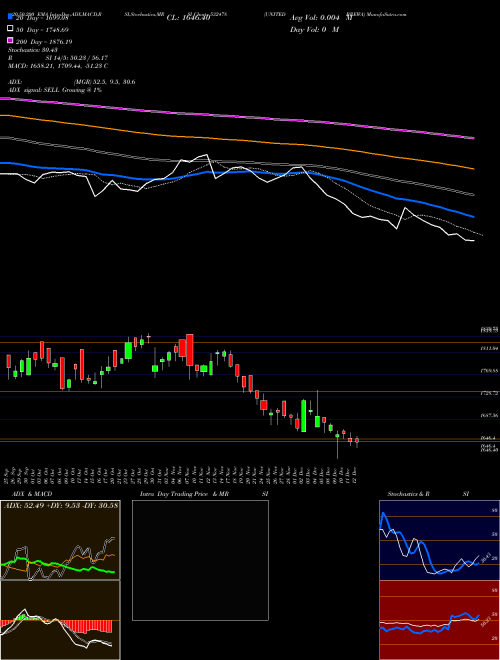Click the 1769.55 price axis label
The width and height of the screenshot is (500, 660).
(489, 371)
